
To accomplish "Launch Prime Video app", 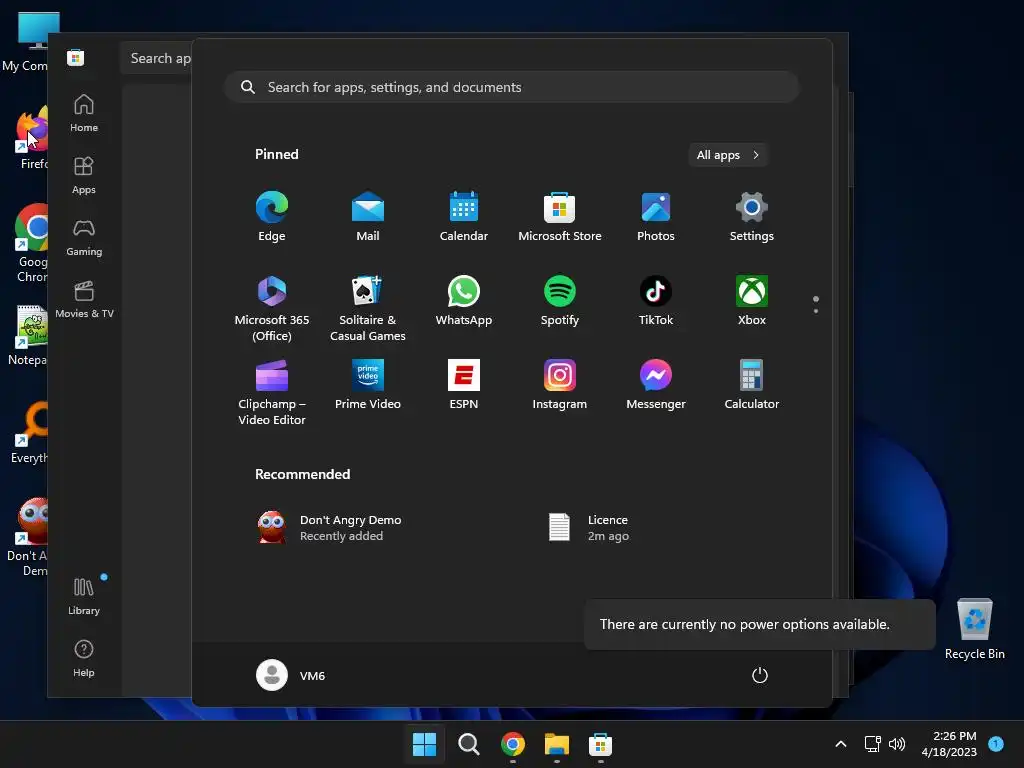I will (x=368, y=385).
